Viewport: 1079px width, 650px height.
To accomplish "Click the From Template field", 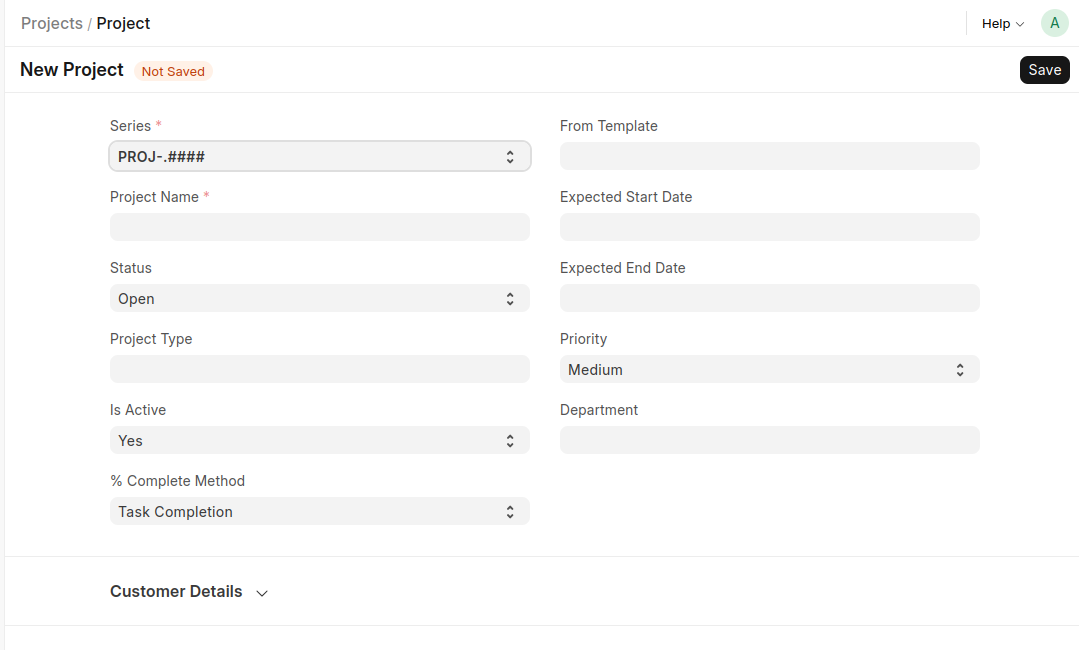I will (x=769, y=156).
